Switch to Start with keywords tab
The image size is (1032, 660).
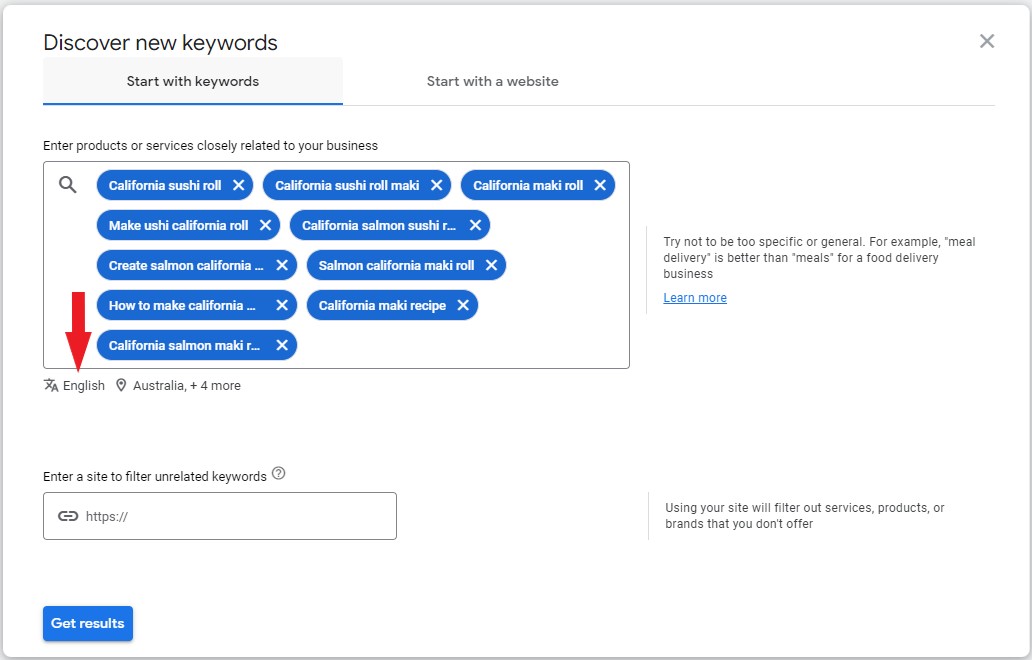click(x=193, y=81)
